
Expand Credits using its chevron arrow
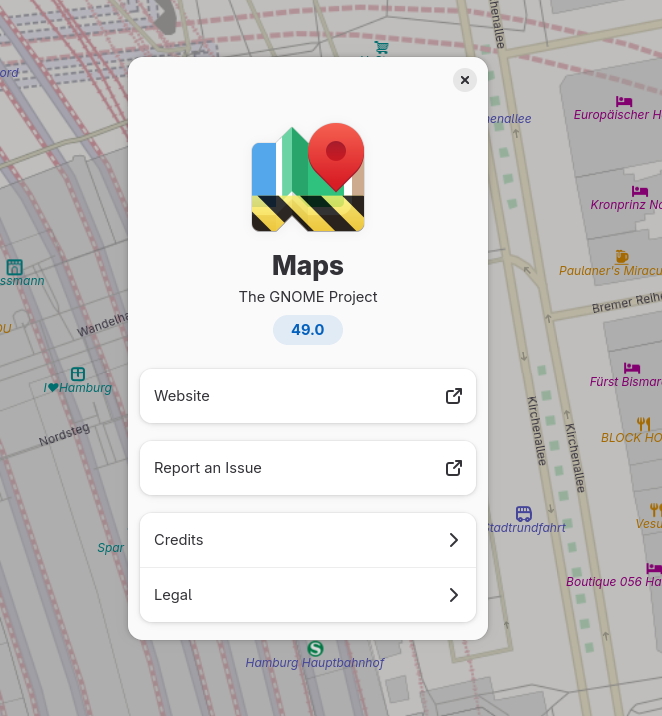pyautogui.click(x=454, y=540)
